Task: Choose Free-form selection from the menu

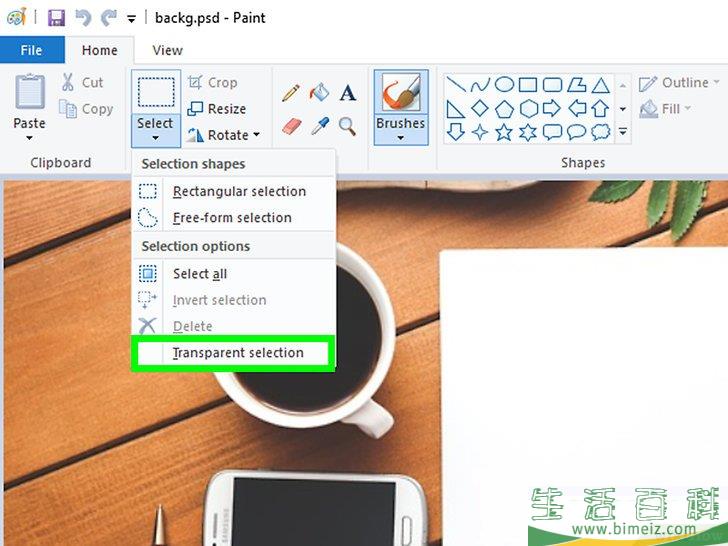Action: (x=234, y=217)
